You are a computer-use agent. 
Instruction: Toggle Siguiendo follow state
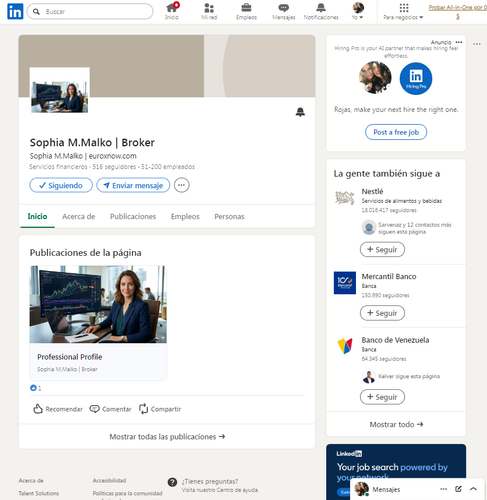(x=61, y=185)
